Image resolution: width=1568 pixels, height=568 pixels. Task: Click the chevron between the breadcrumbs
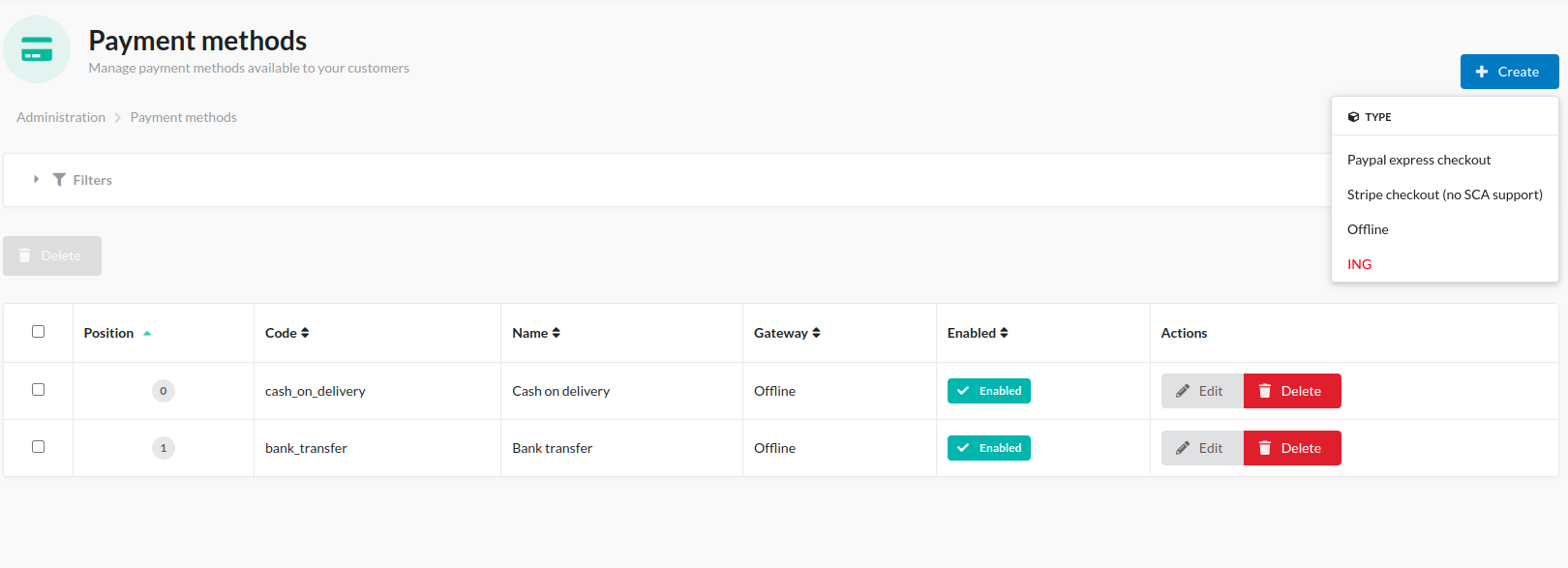point(118,117)
